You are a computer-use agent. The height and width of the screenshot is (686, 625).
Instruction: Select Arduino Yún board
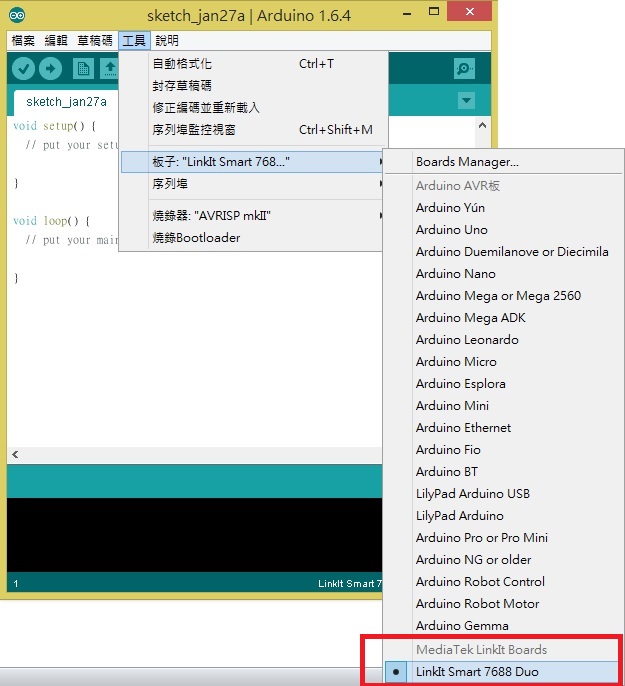click(503, 208)
